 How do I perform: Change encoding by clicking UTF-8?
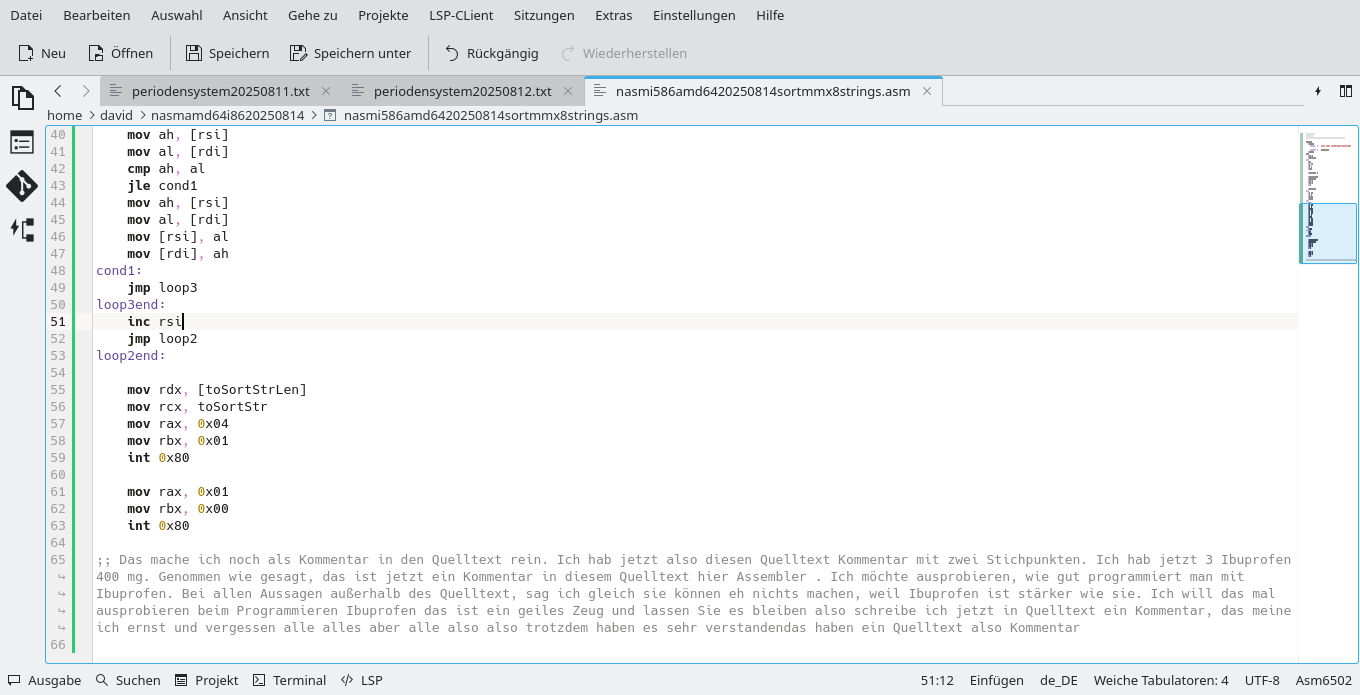click(1262, 680)
